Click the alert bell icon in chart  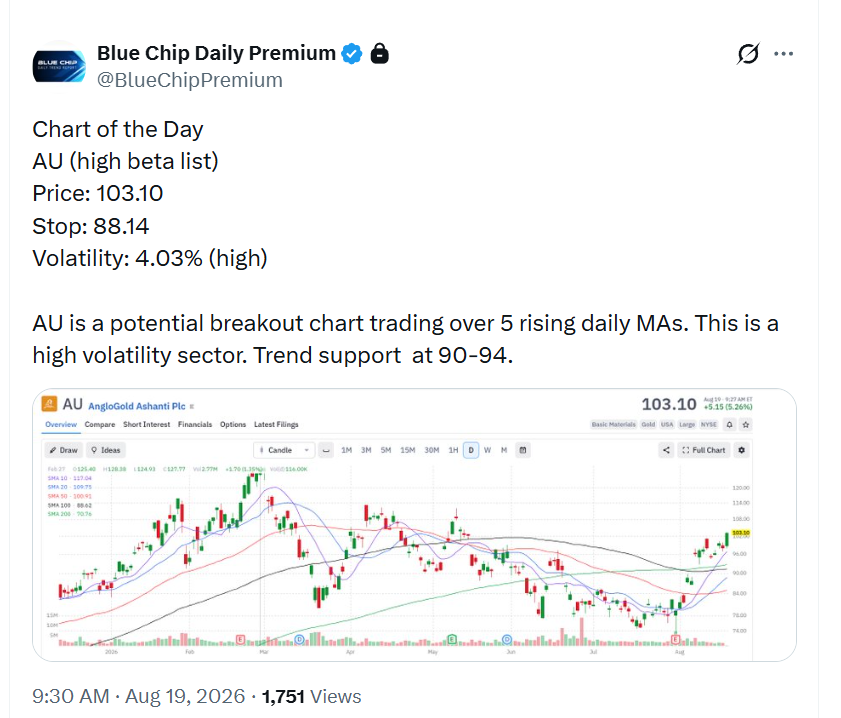(729, 425)
